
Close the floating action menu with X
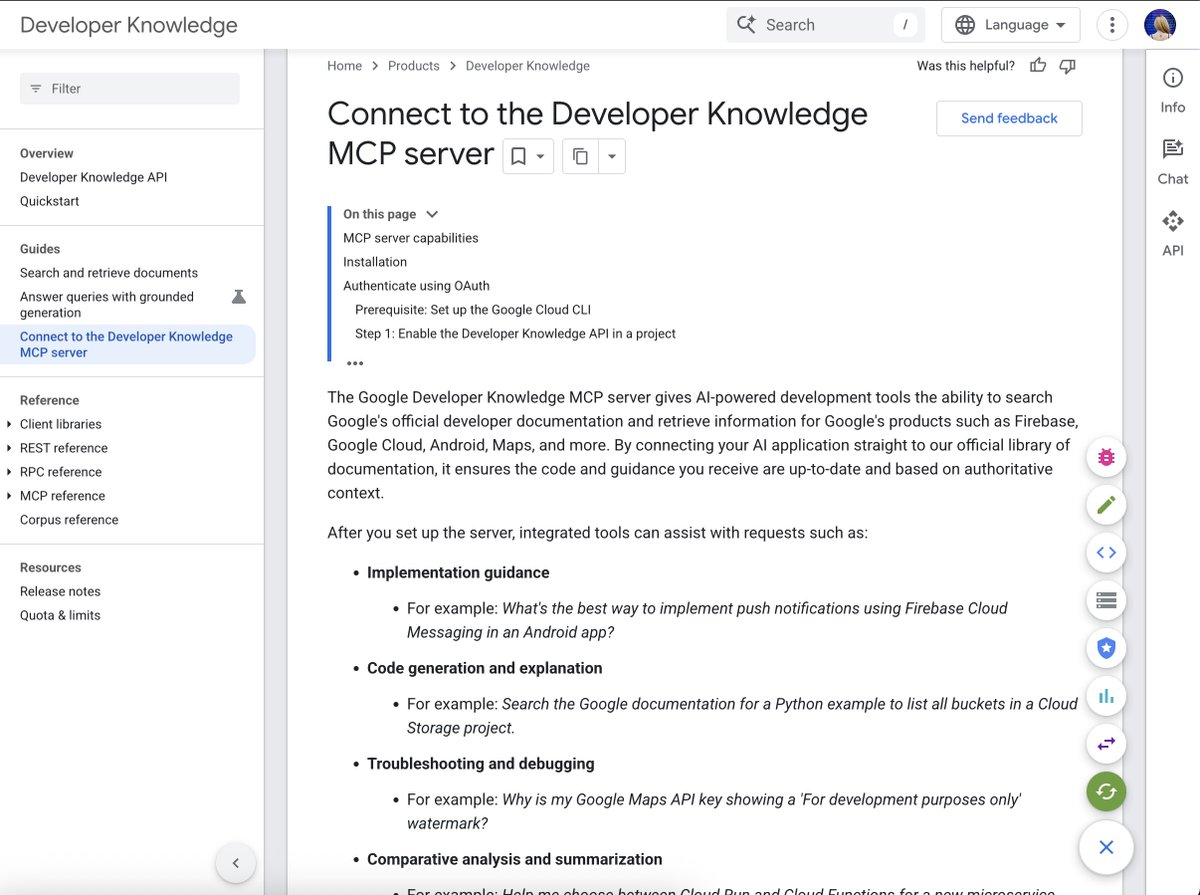coord(1106,847)
